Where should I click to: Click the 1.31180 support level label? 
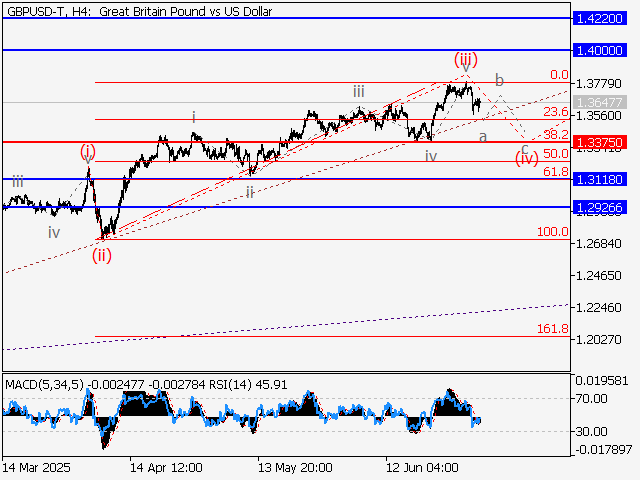[x=600, y=179]
